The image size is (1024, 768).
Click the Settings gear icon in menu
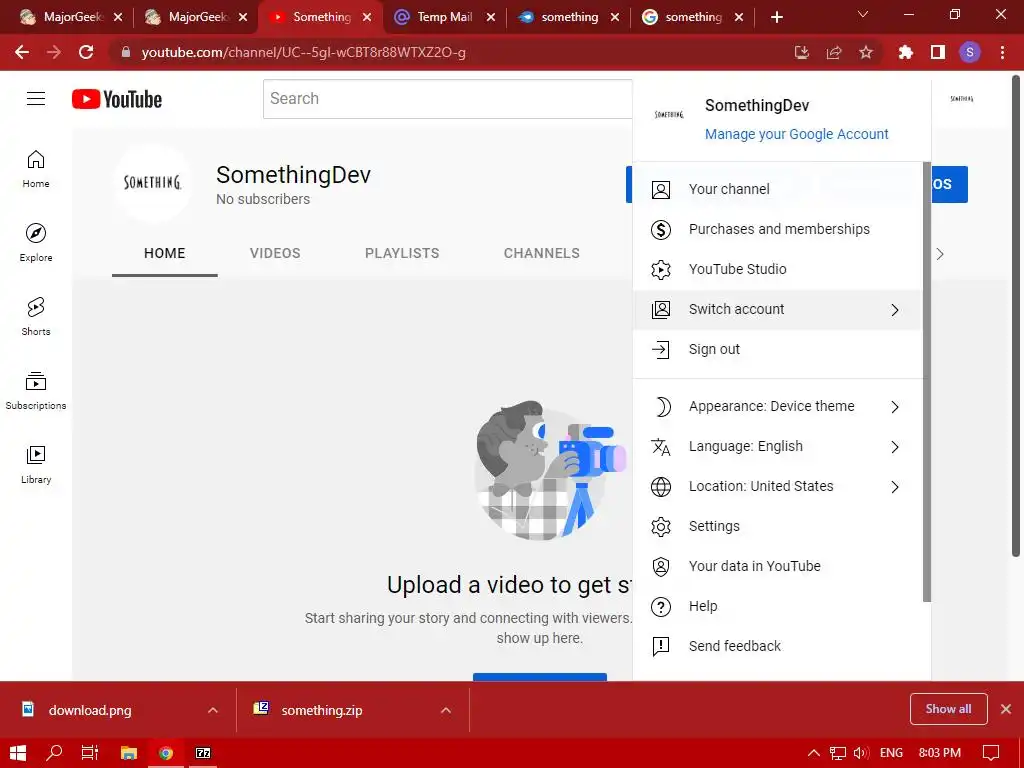point(661,526)
